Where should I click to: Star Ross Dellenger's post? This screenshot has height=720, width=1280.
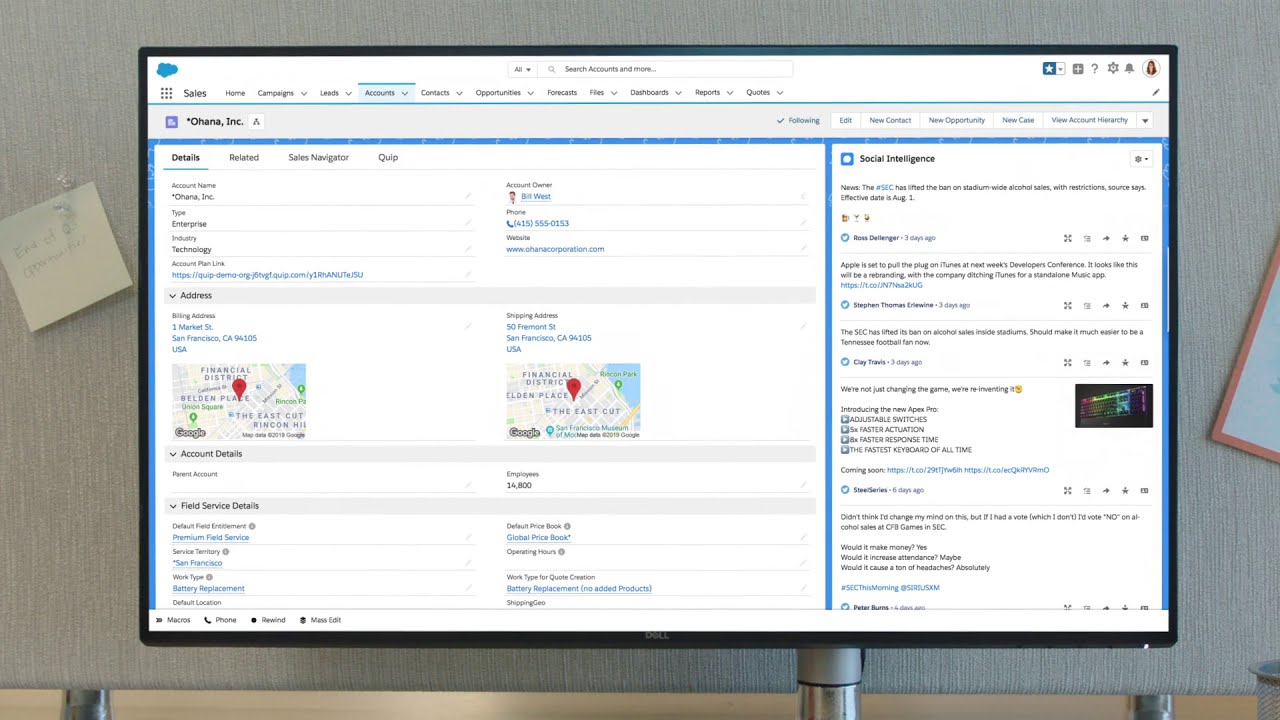pyautogui.click(x=1125, y=238)
